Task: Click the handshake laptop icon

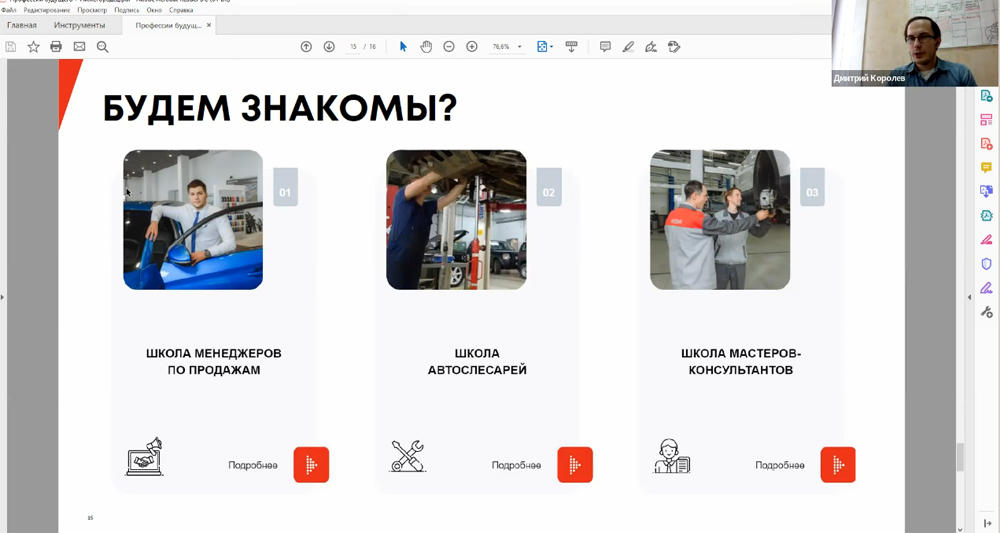Action: tap(144, 456)
